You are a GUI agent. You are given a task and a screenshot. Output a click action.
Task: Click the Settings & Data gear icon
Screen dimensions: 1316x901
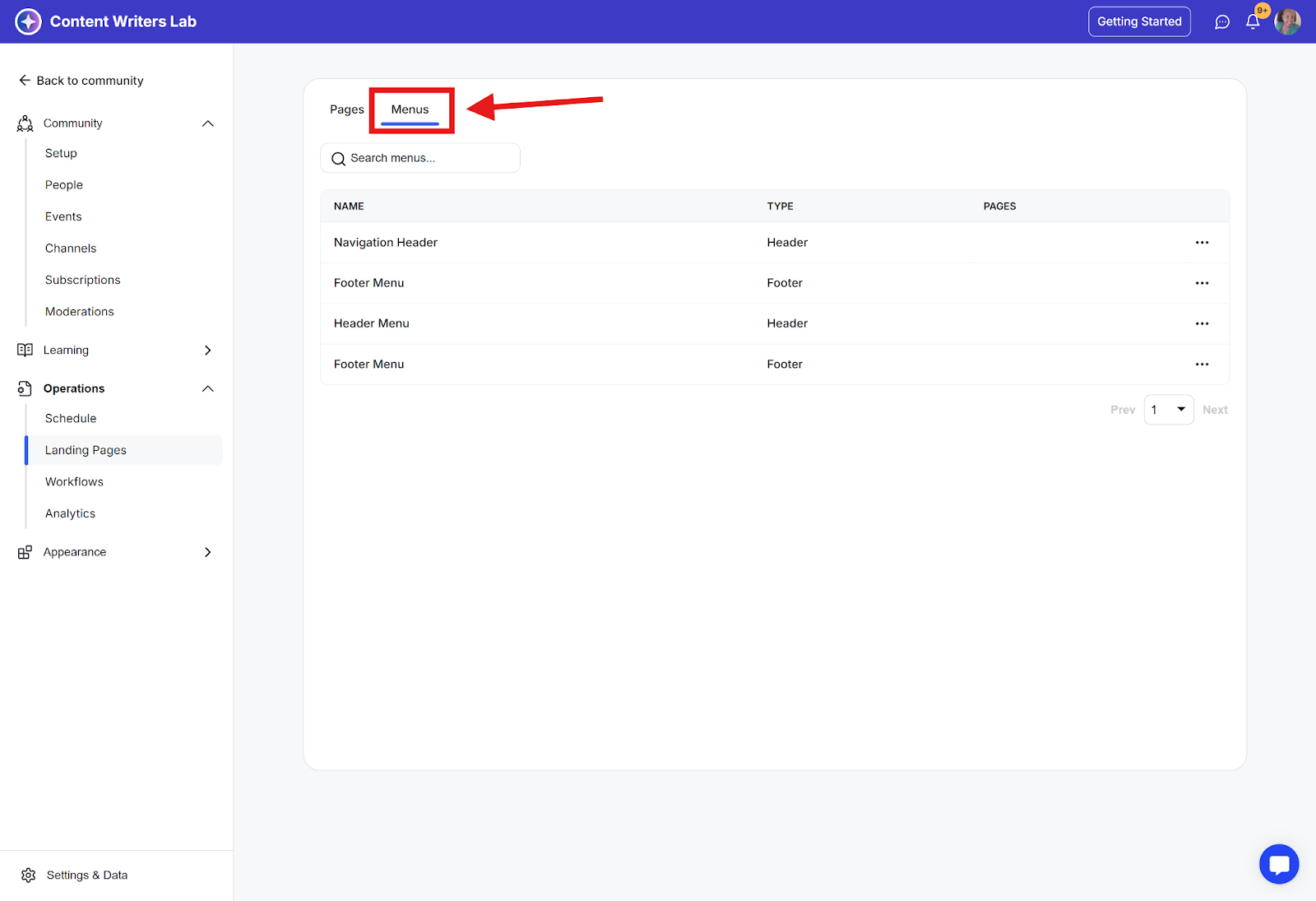(29, 875)
